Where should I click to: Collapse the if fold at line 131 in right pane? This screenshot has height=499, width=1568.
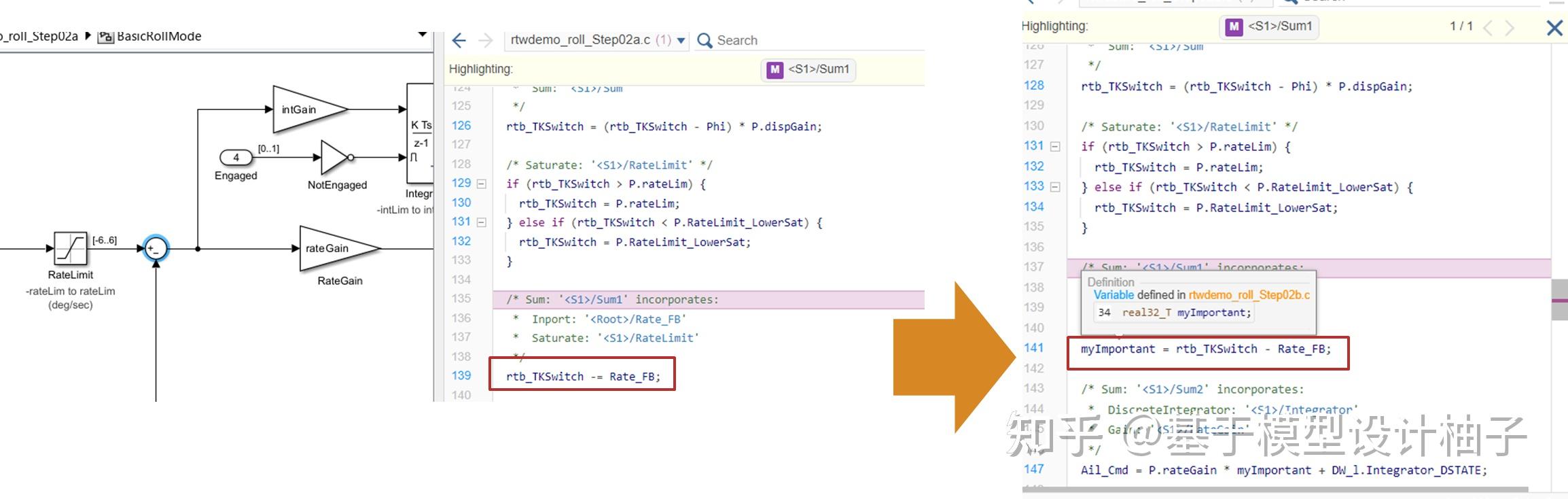(x=1055, y=146)
